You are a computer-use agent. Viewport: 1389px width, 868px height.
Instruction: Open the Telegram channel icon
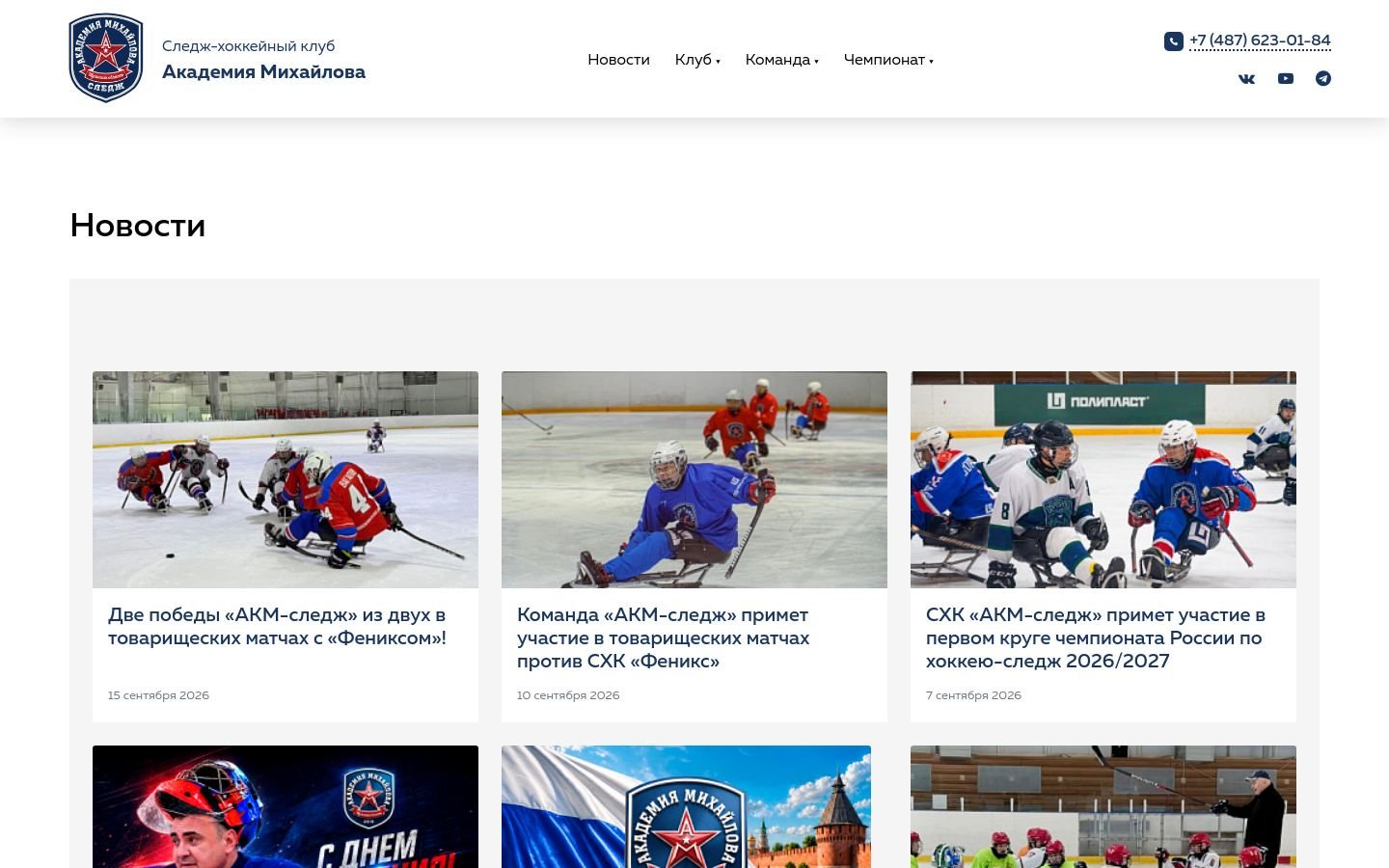(1323, 79)
